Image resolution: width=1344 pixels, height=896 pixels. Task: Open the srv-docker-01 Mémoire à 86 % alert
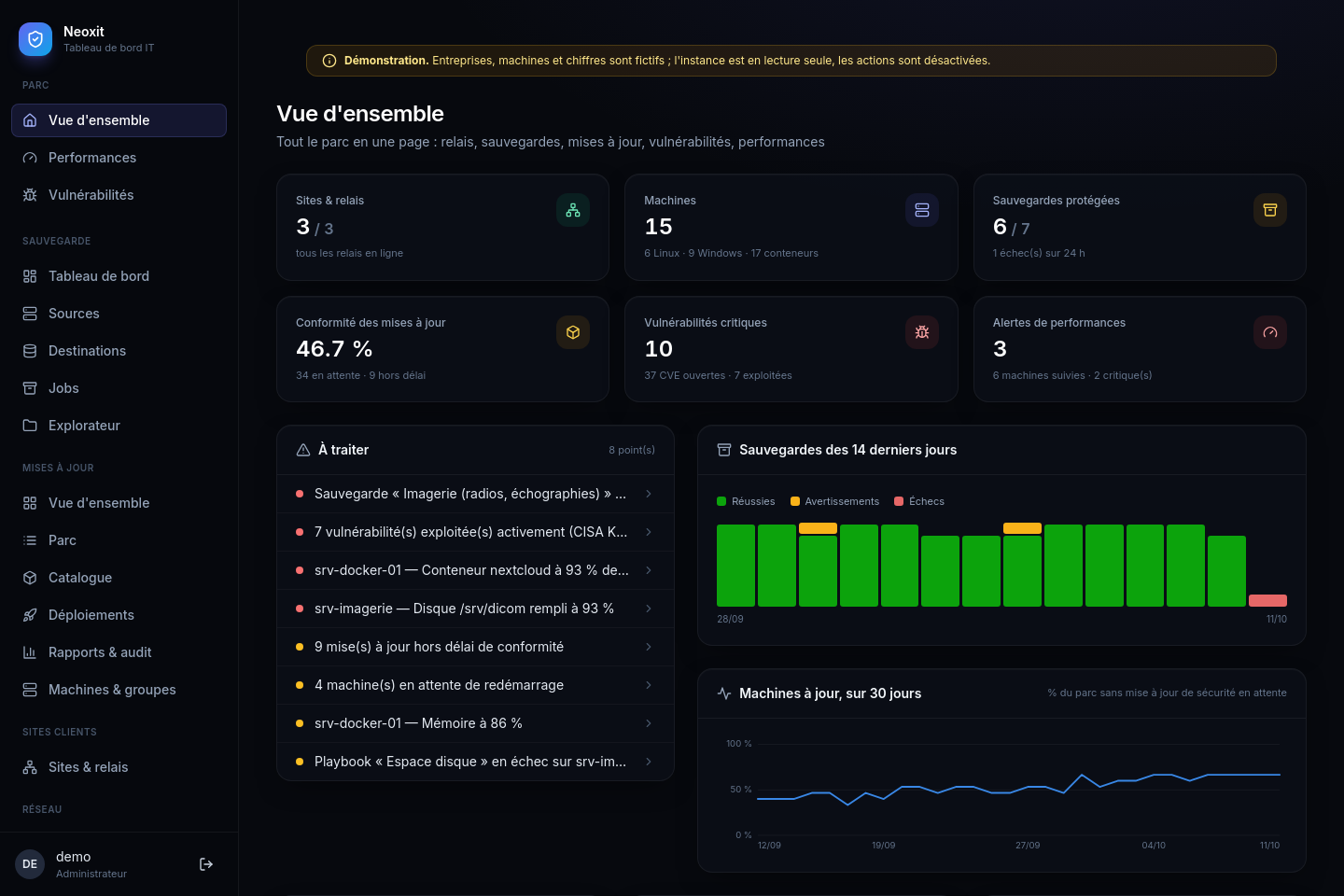click(x=475, y=723)
